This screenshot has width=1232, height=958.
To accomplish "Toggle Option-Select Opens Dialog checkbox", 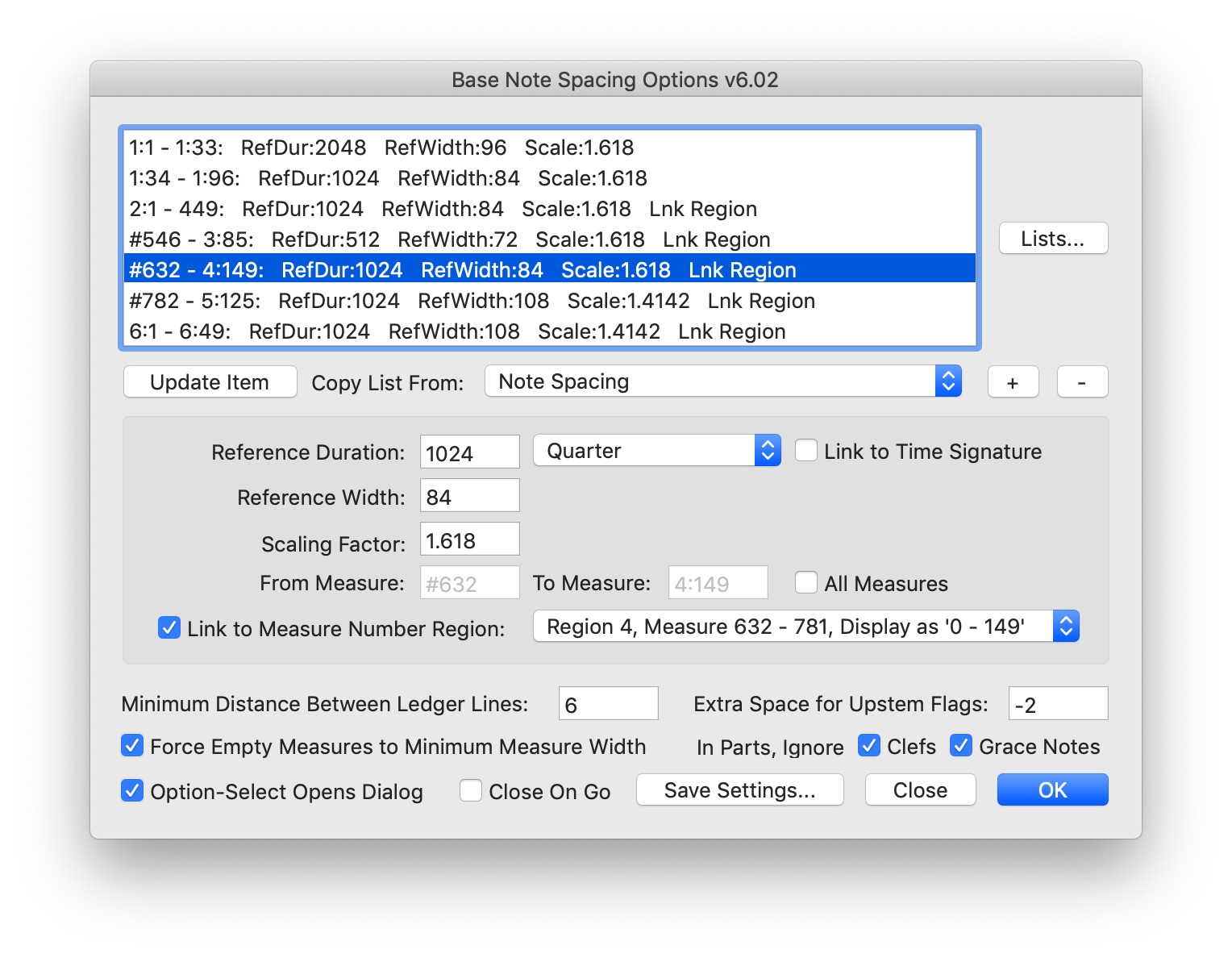I will click(132, 791).
